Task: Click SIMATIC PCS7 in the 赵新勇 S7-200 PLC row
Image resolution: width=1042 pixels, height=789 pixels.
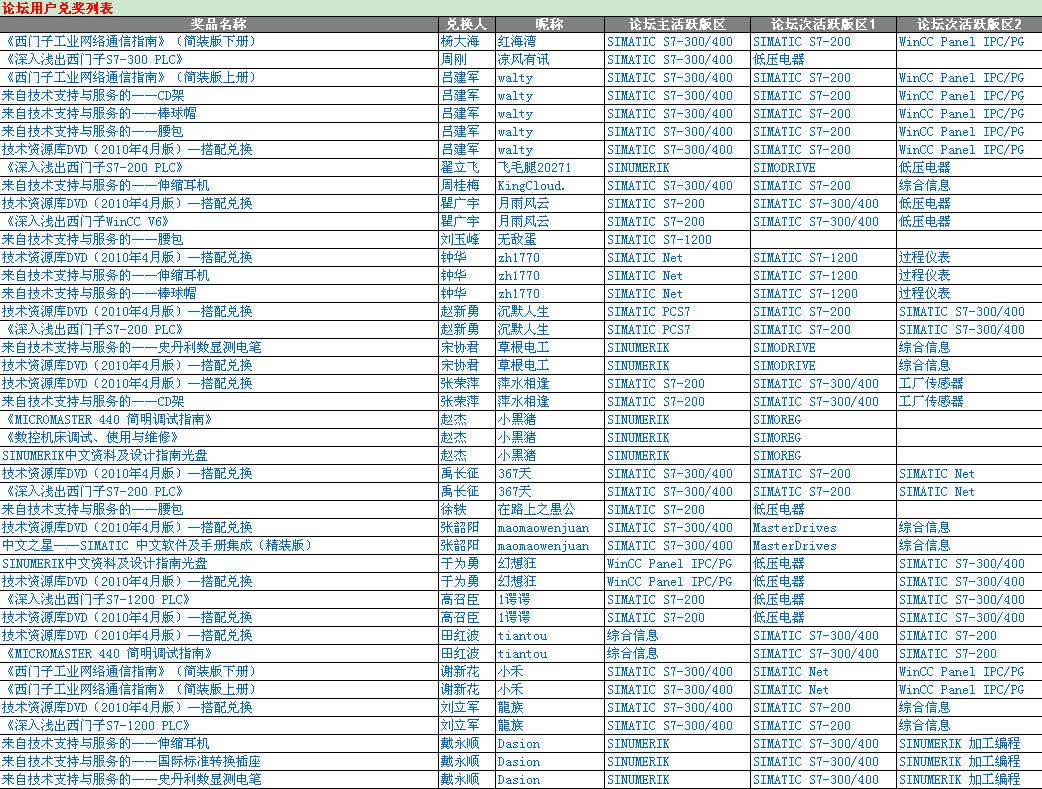Action: [649, 329]
